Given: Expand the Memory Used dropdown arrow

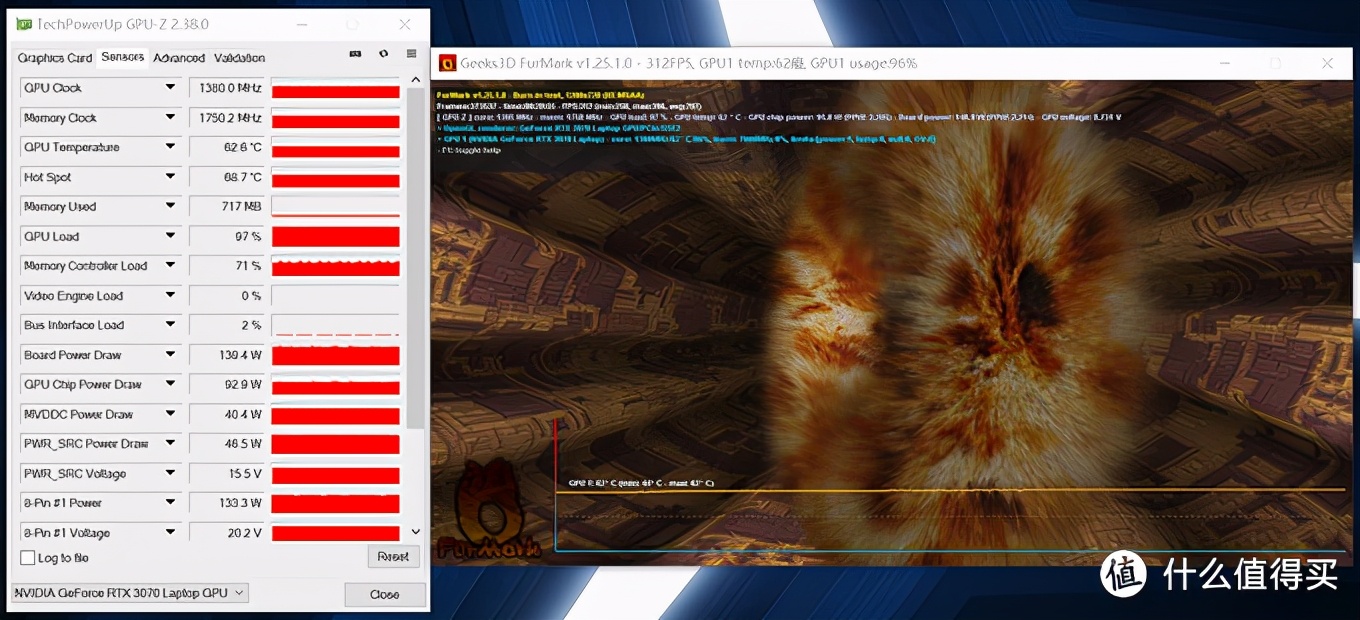Looking at the screenshot, I should [170, 207].
